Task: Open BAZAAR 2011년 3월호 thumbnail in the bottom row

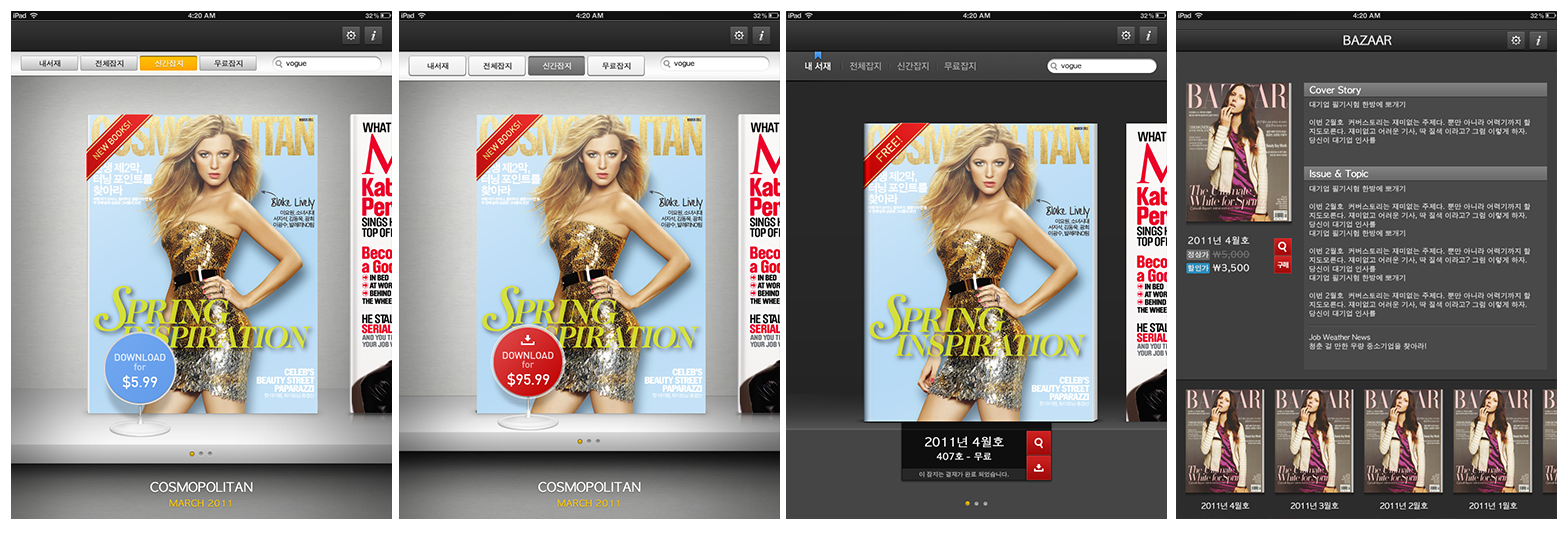Action: click(1314, 441)
